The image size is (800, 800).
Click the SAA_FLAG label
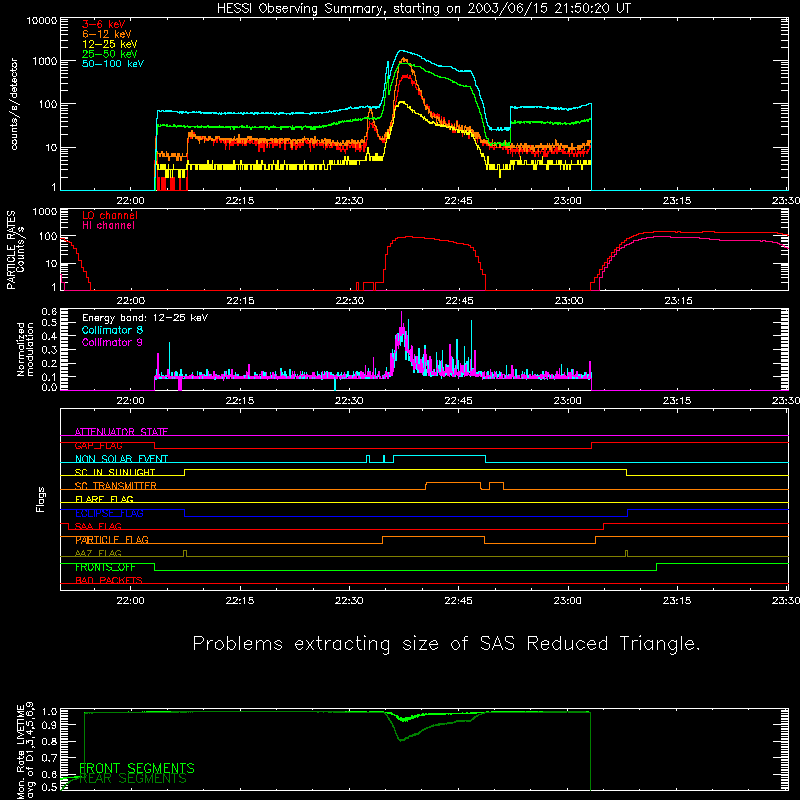click(x=98, y=526)
